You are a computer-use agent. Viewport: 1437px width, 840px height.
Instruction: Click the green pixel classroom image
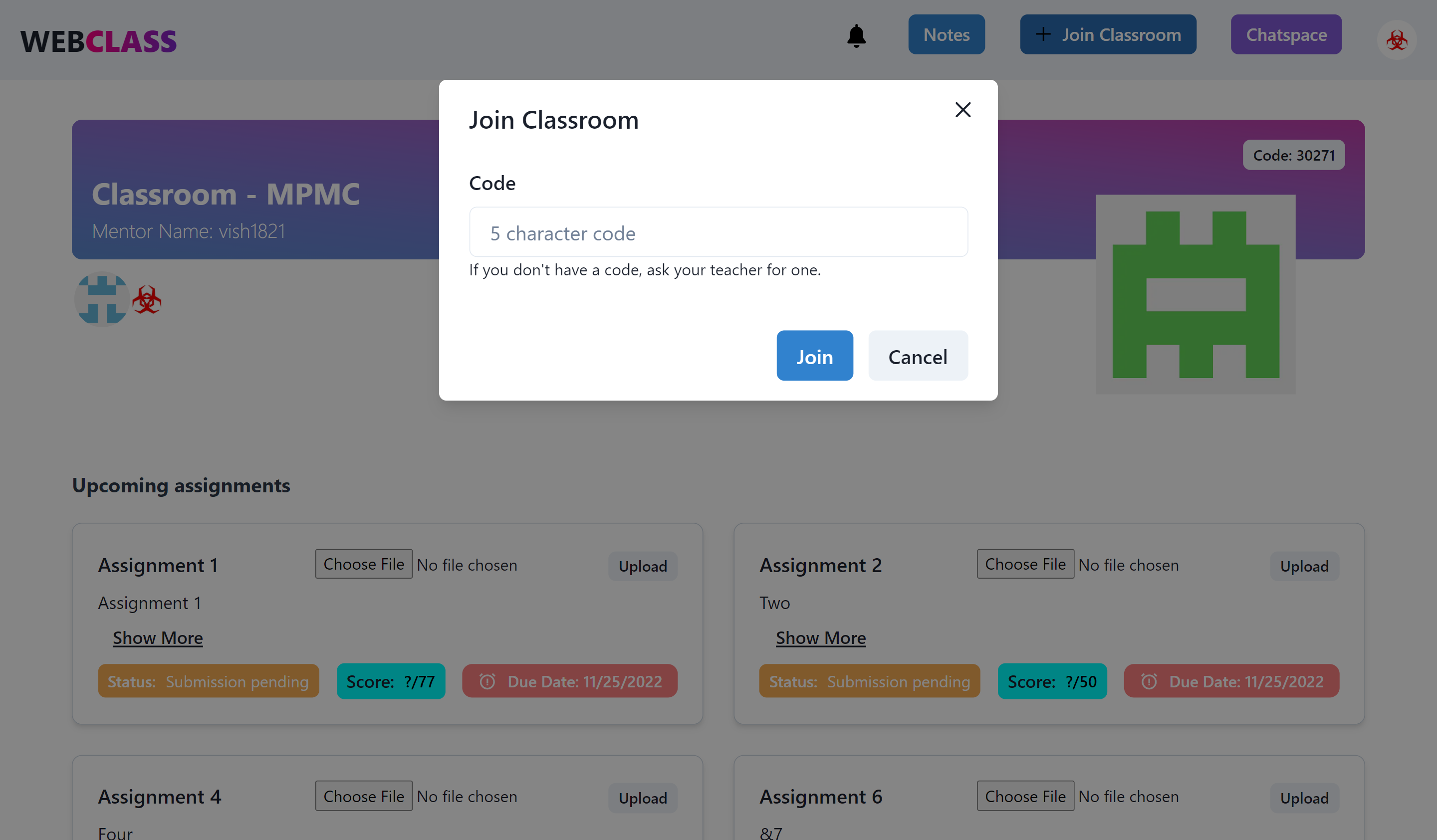1195,294
